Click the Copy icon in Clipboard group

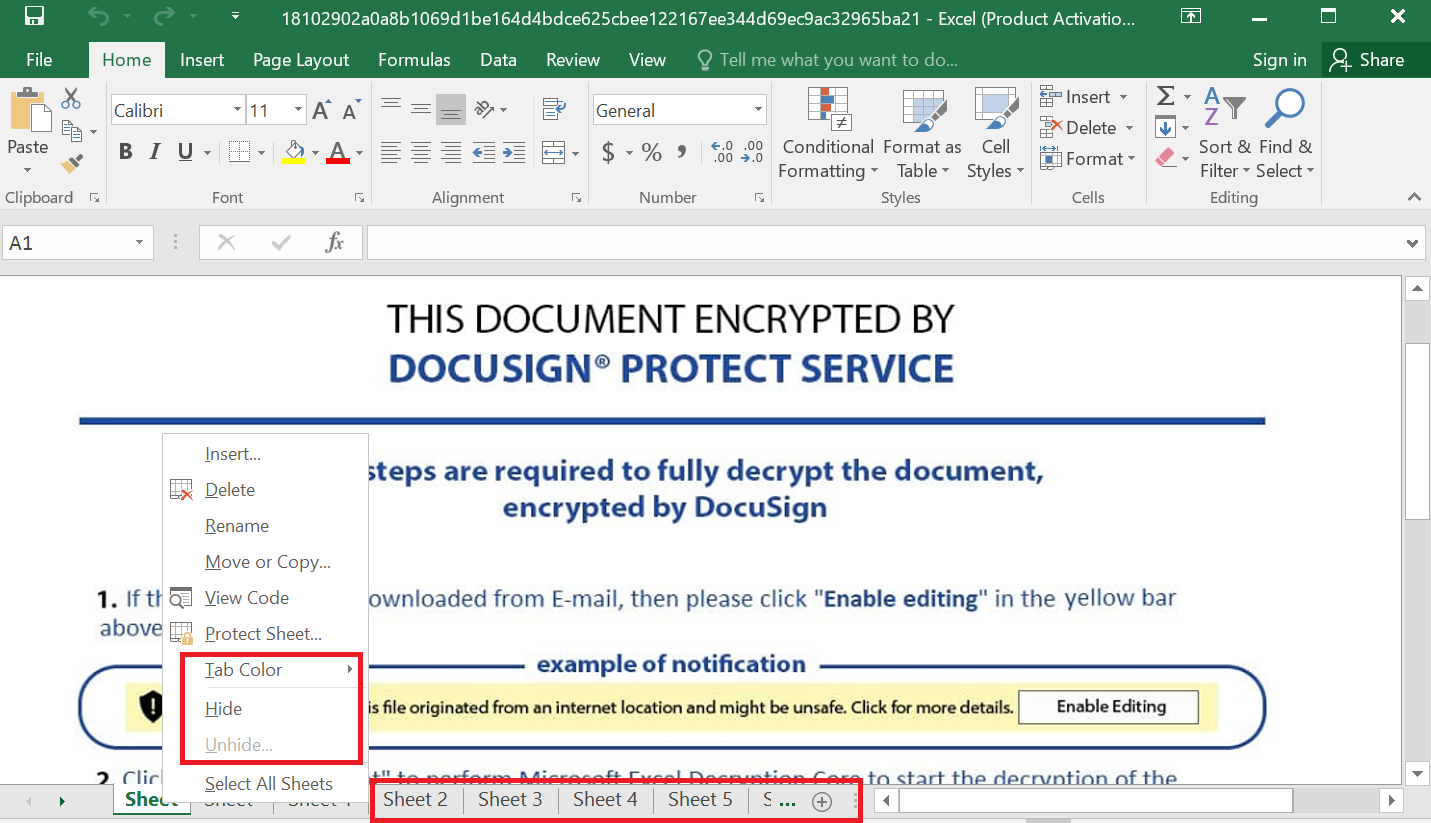(71, 130)
